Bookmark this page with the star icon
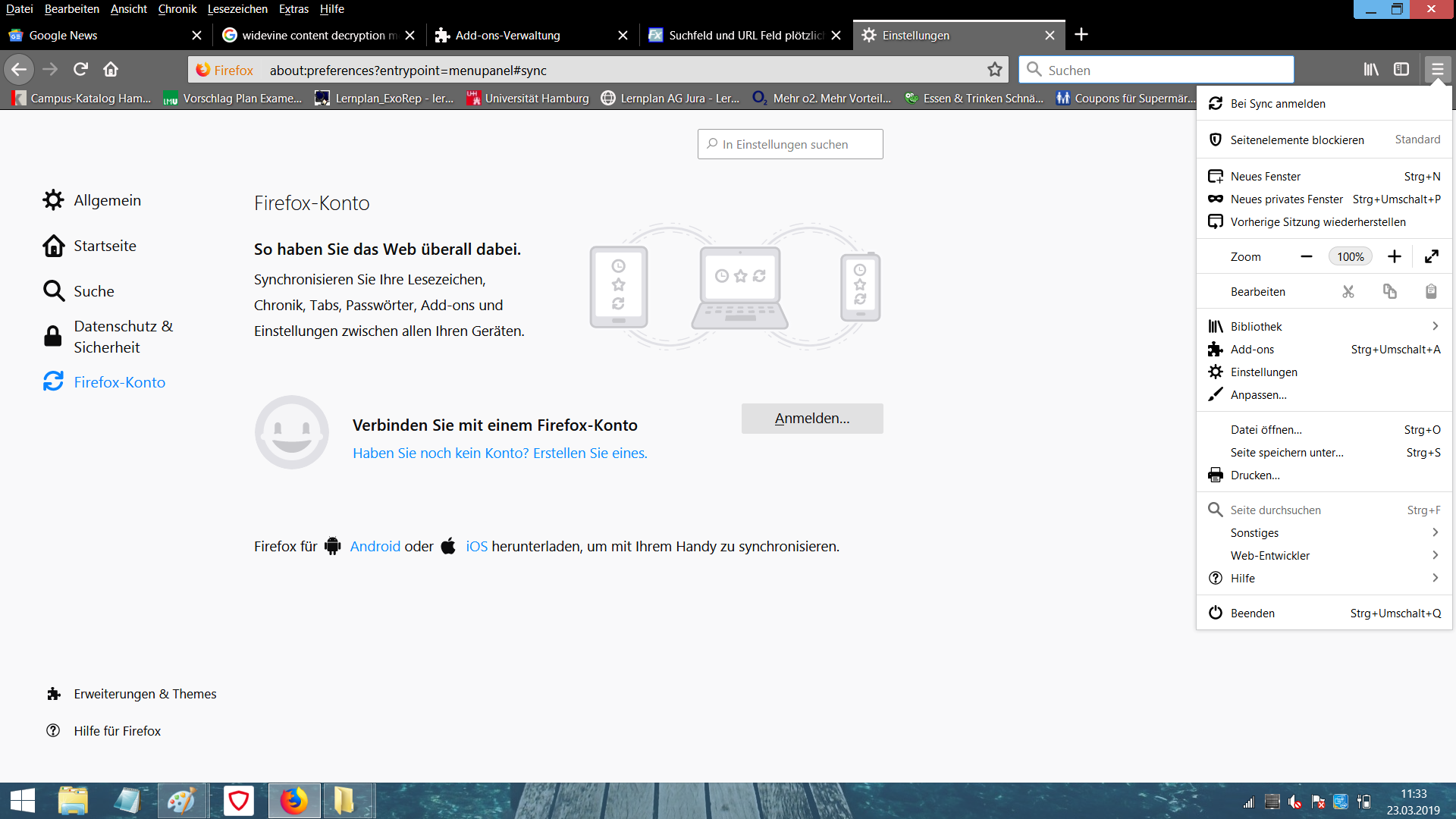The width and height of the screenshot is (1456, 819). (994, 70)
